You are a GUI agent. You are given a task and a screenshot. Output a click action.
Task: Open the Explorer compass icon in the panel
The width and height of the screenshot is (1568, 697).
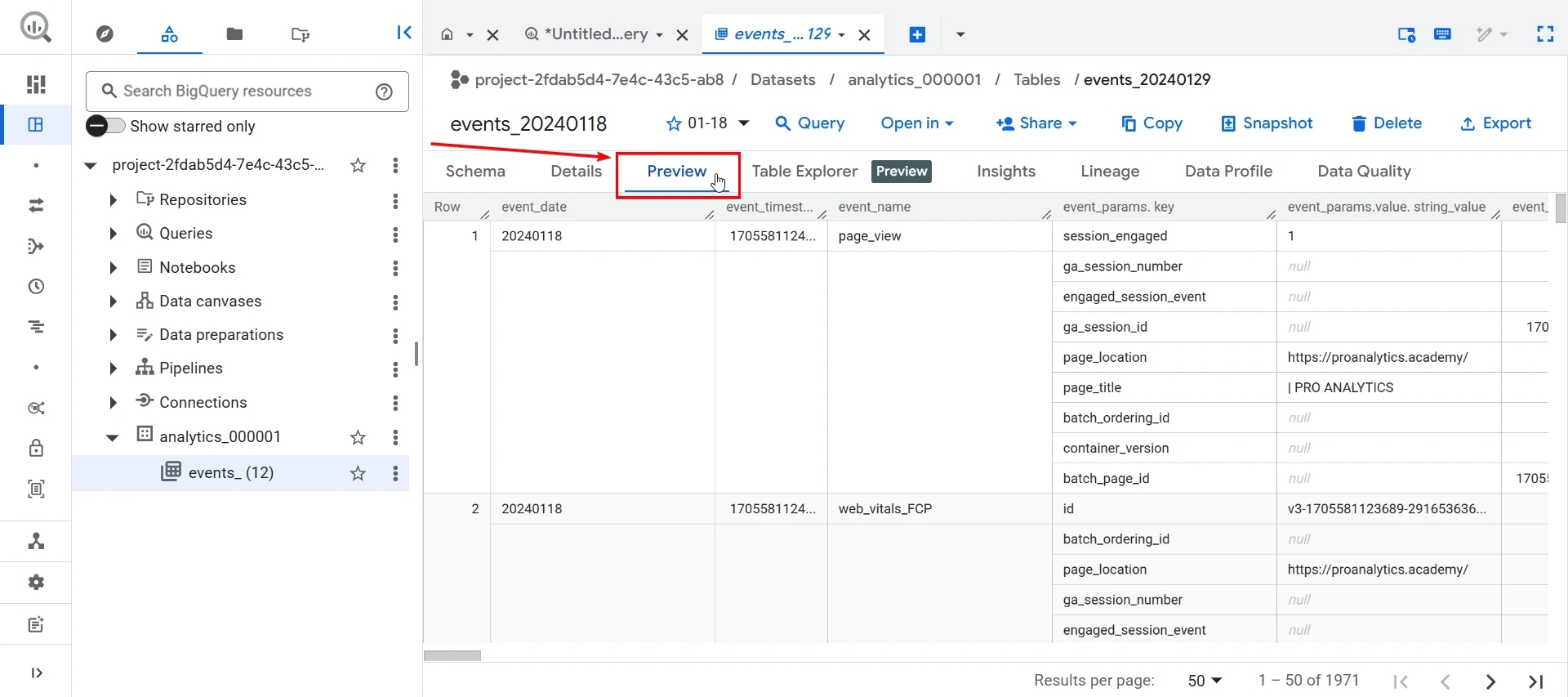click(x=105, y=34)
